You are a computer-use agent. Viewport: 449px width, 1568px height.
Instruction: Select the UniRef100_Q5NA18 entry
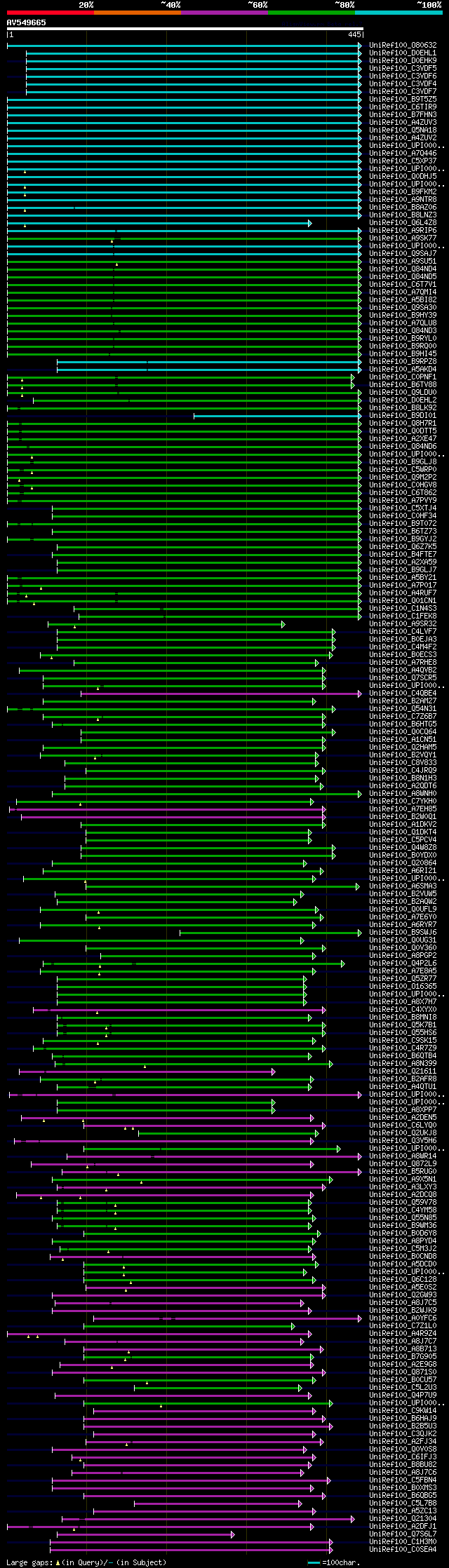pyautogui.click(x=403, y=130)
